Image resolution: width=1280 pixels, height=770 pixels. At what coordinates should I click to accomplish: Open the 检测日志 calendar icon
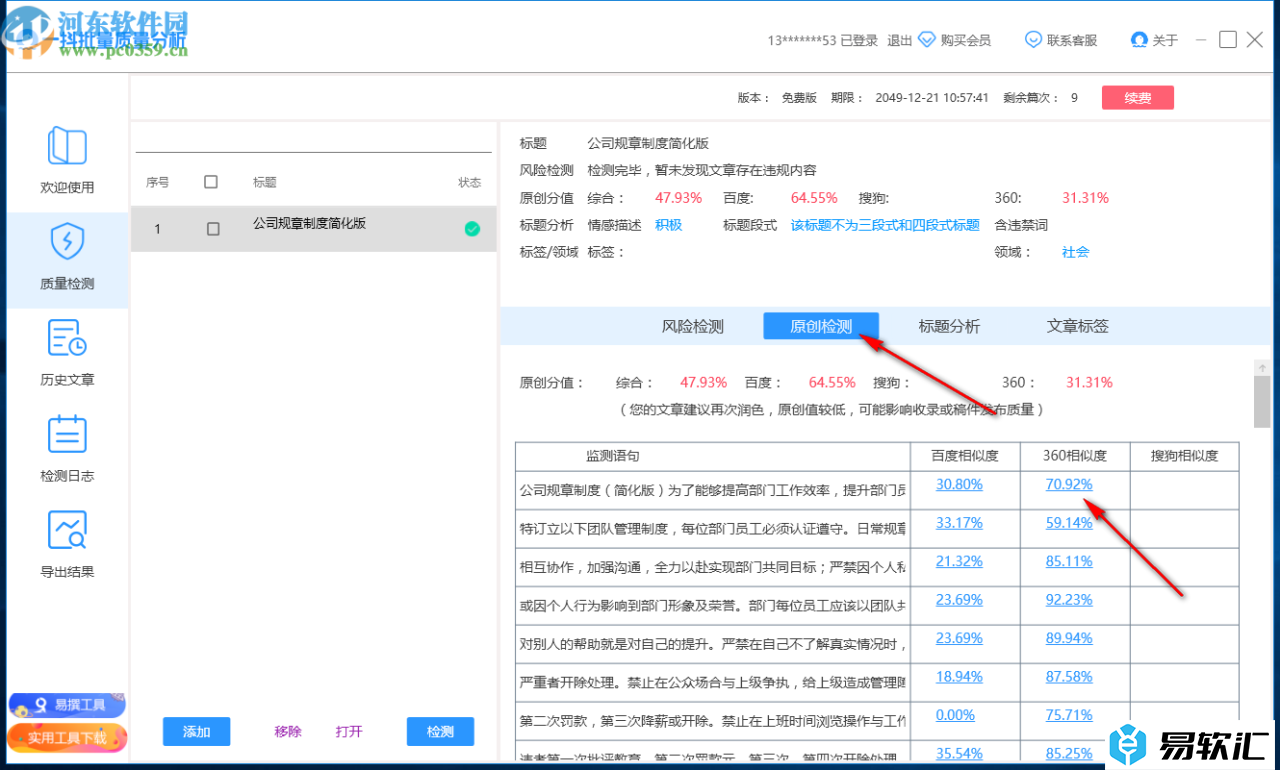pos(67,434)
